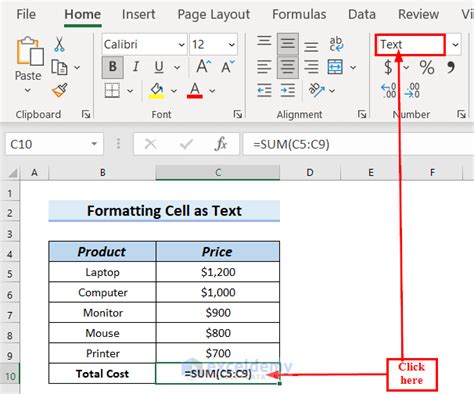
Task: Open the Alignment group dialog launcher
Action: pyautogui.click(x=362, y=114)
